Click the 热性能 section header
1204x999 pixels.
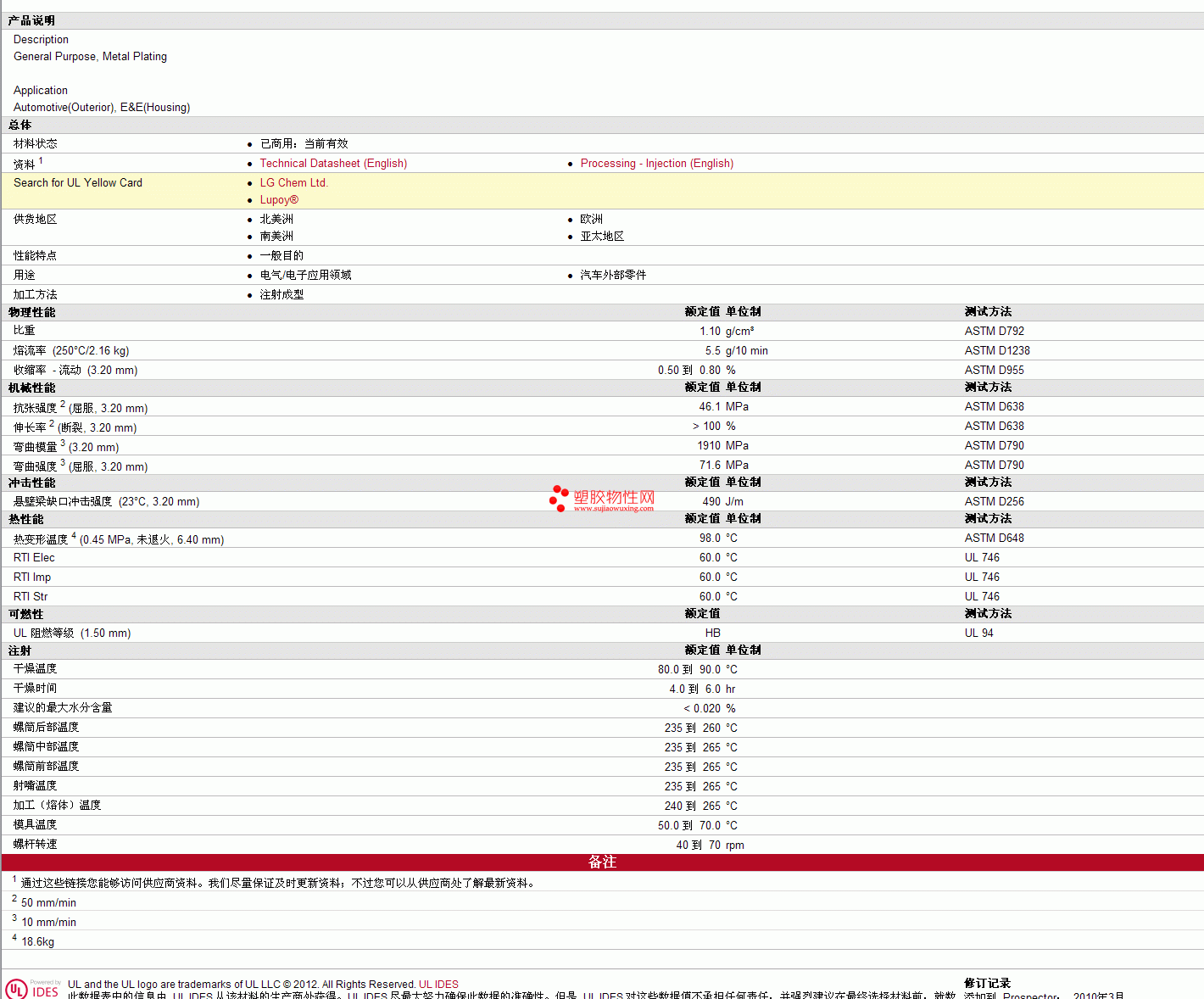[26, 520]
